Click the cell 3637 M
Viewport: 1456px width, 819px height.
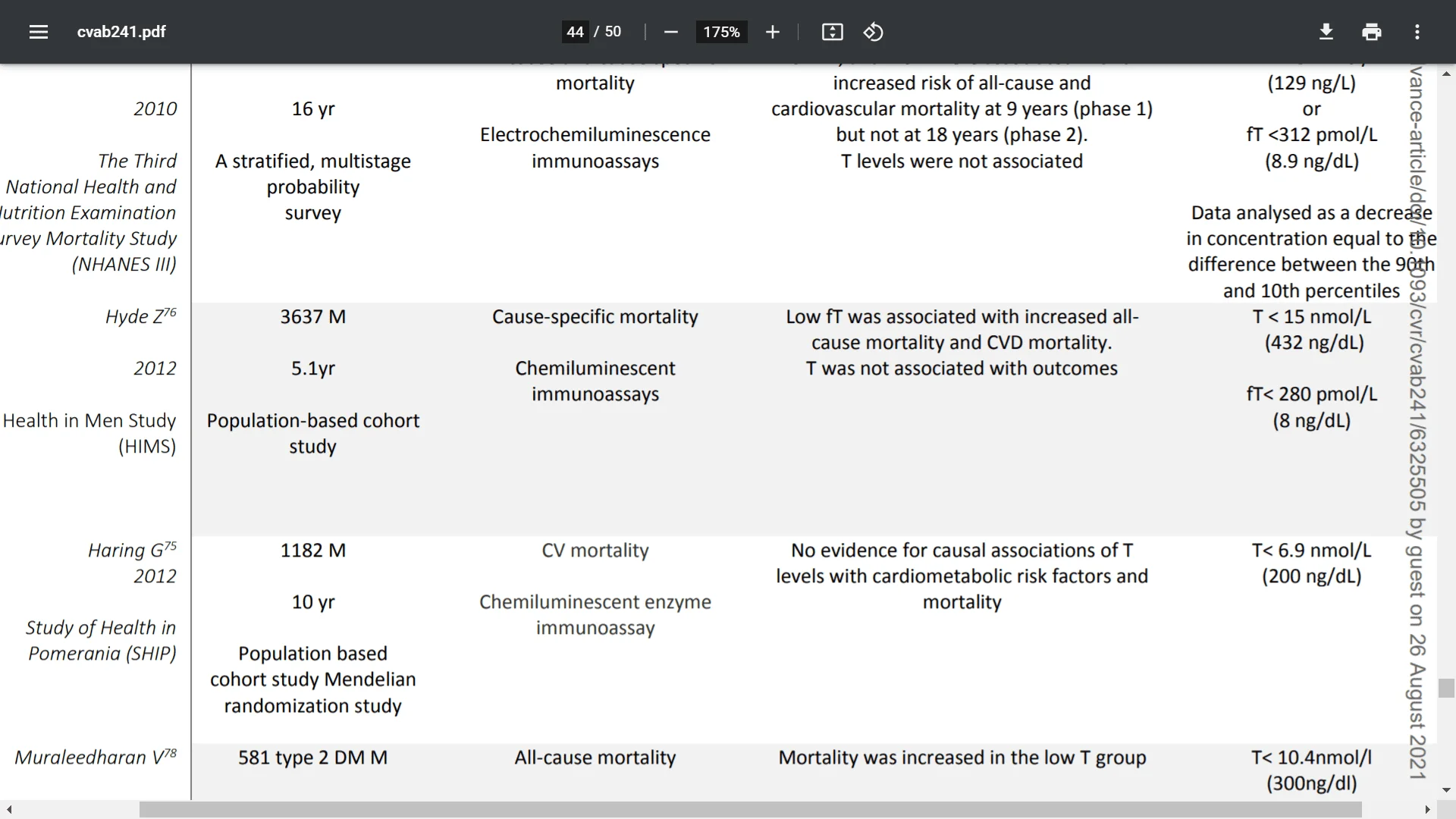(x=313, y=316)
